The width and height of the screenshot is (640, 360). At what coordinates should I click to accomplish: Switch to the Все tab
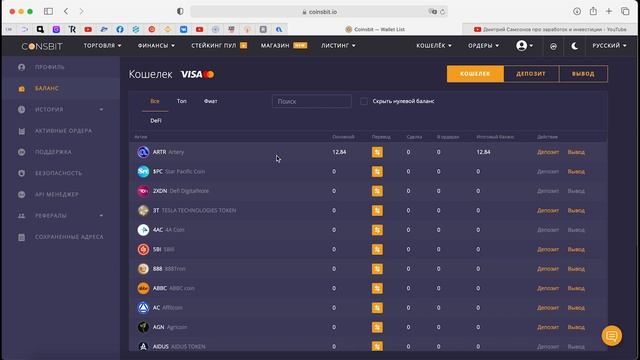pos(155,101)
